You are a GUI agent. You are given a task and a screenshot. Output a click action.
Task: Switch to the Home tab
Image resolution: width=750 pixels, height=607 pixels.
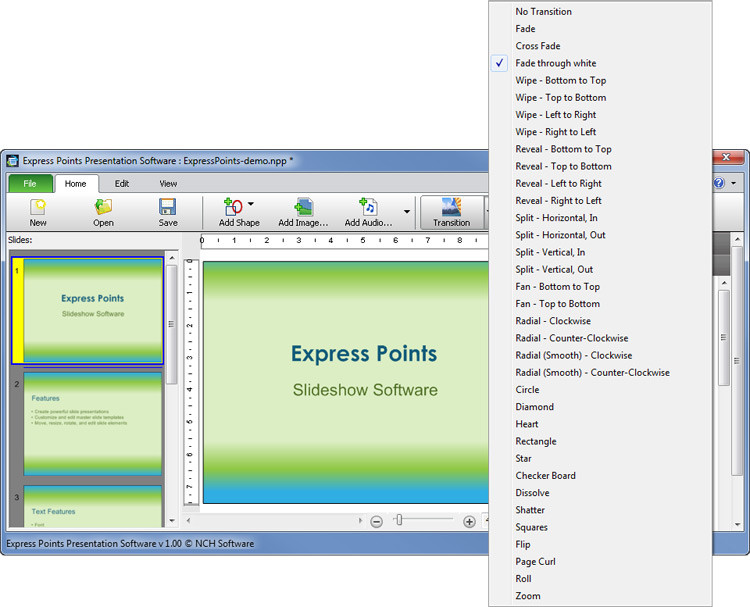[x=76, y=184]
